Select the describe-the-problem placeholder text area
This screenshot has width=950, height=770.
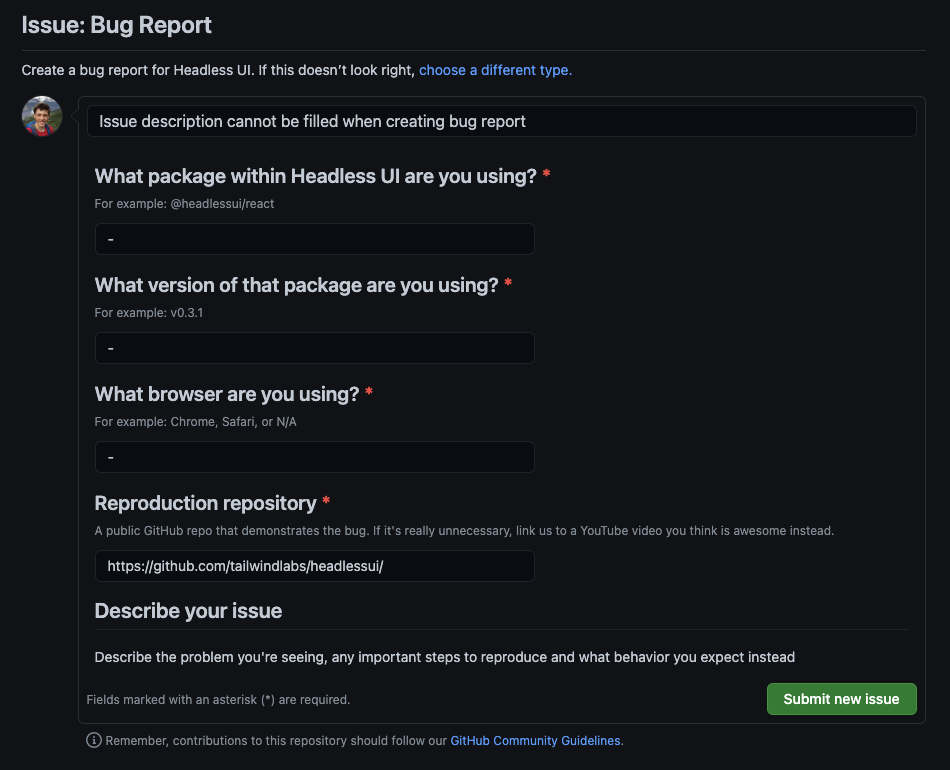tap(443, 657)
